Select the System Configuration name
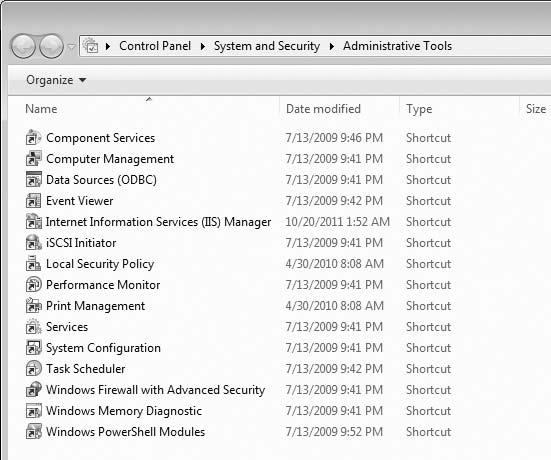The image size is (551, 460). click(103, 348)
